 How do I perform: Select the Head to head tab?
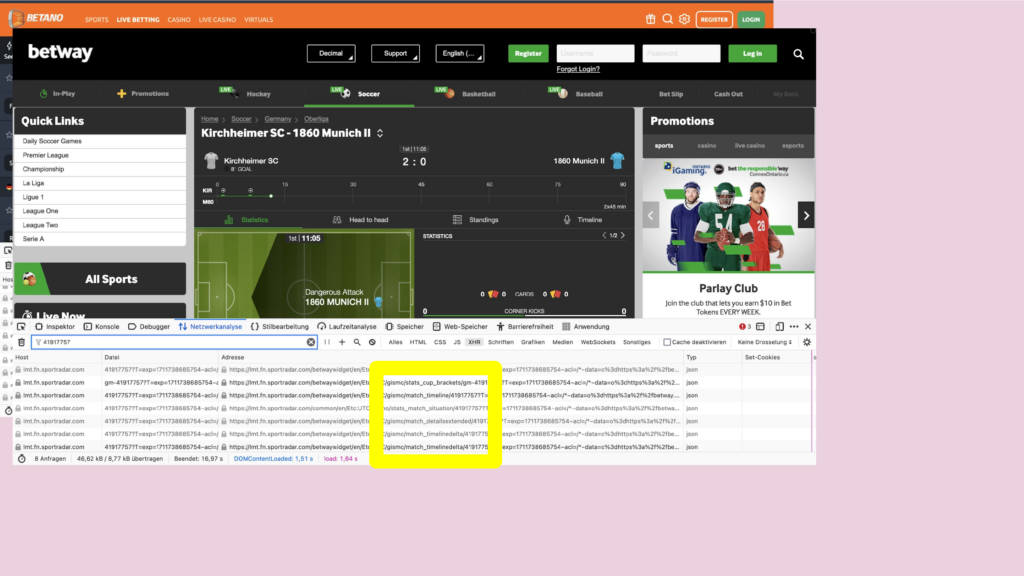point(360,220)
